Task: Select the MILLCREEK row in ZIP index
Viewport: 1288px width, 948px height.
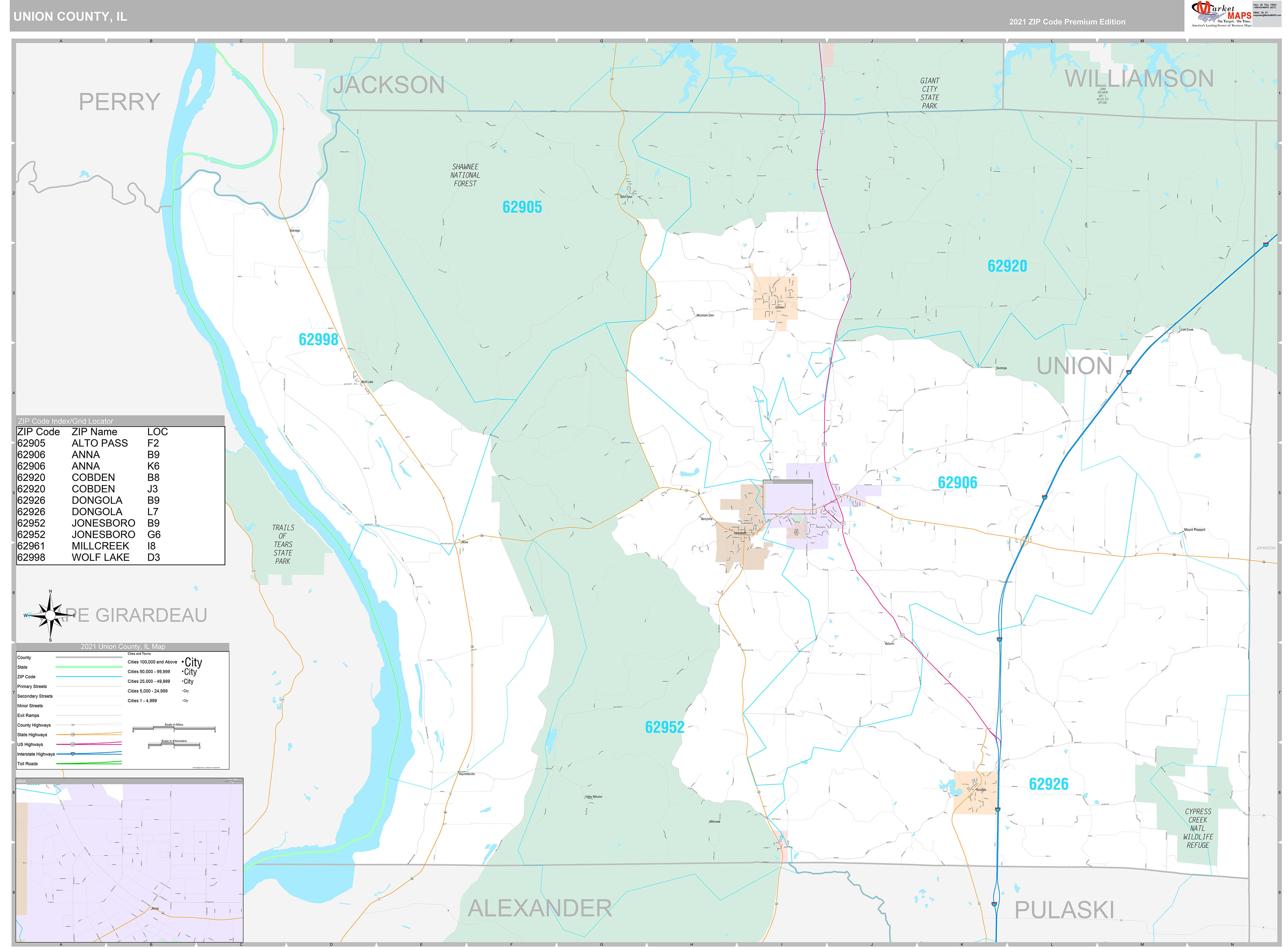Action: (x=120, y=546)
